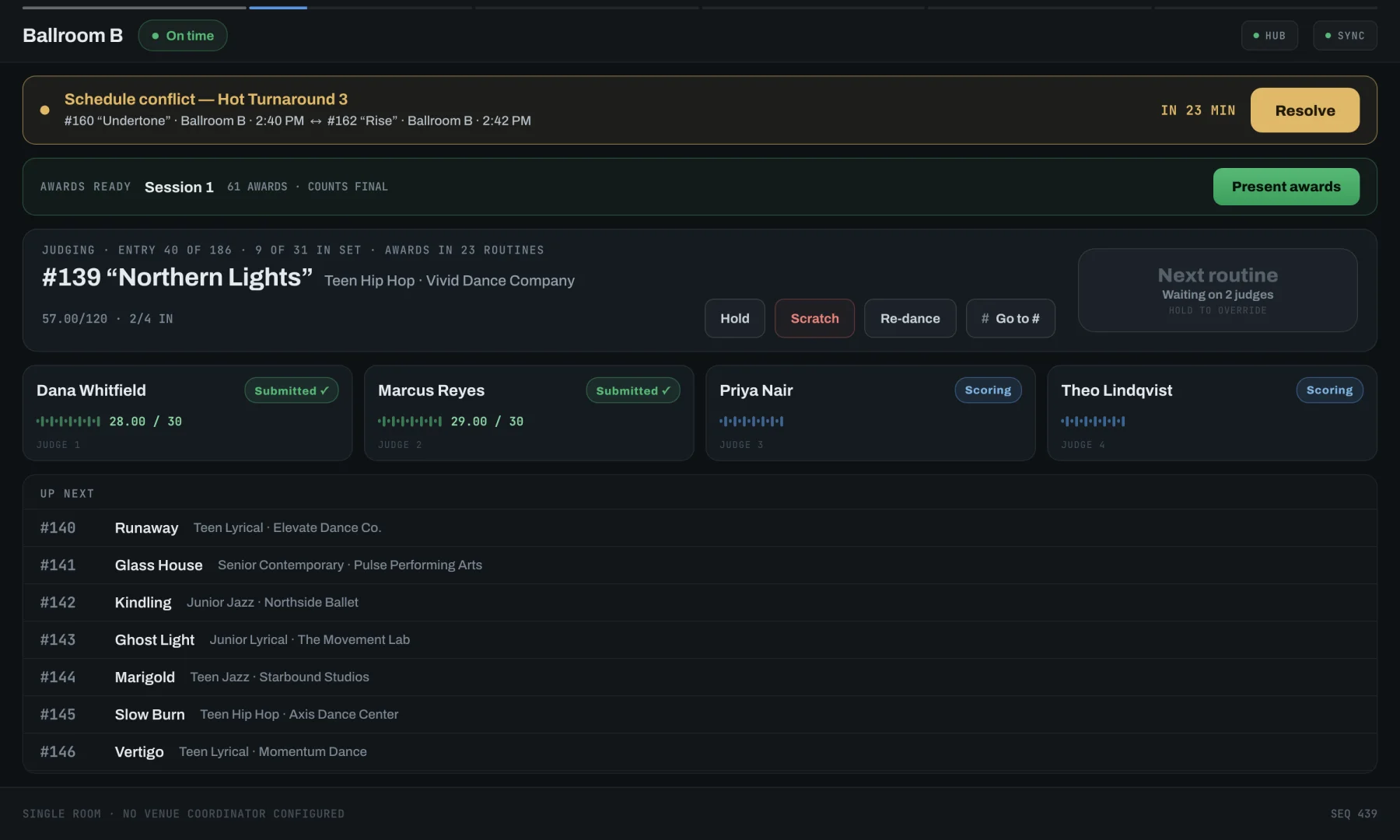
Task: Click the On time status pill
Action: (183, 36)
